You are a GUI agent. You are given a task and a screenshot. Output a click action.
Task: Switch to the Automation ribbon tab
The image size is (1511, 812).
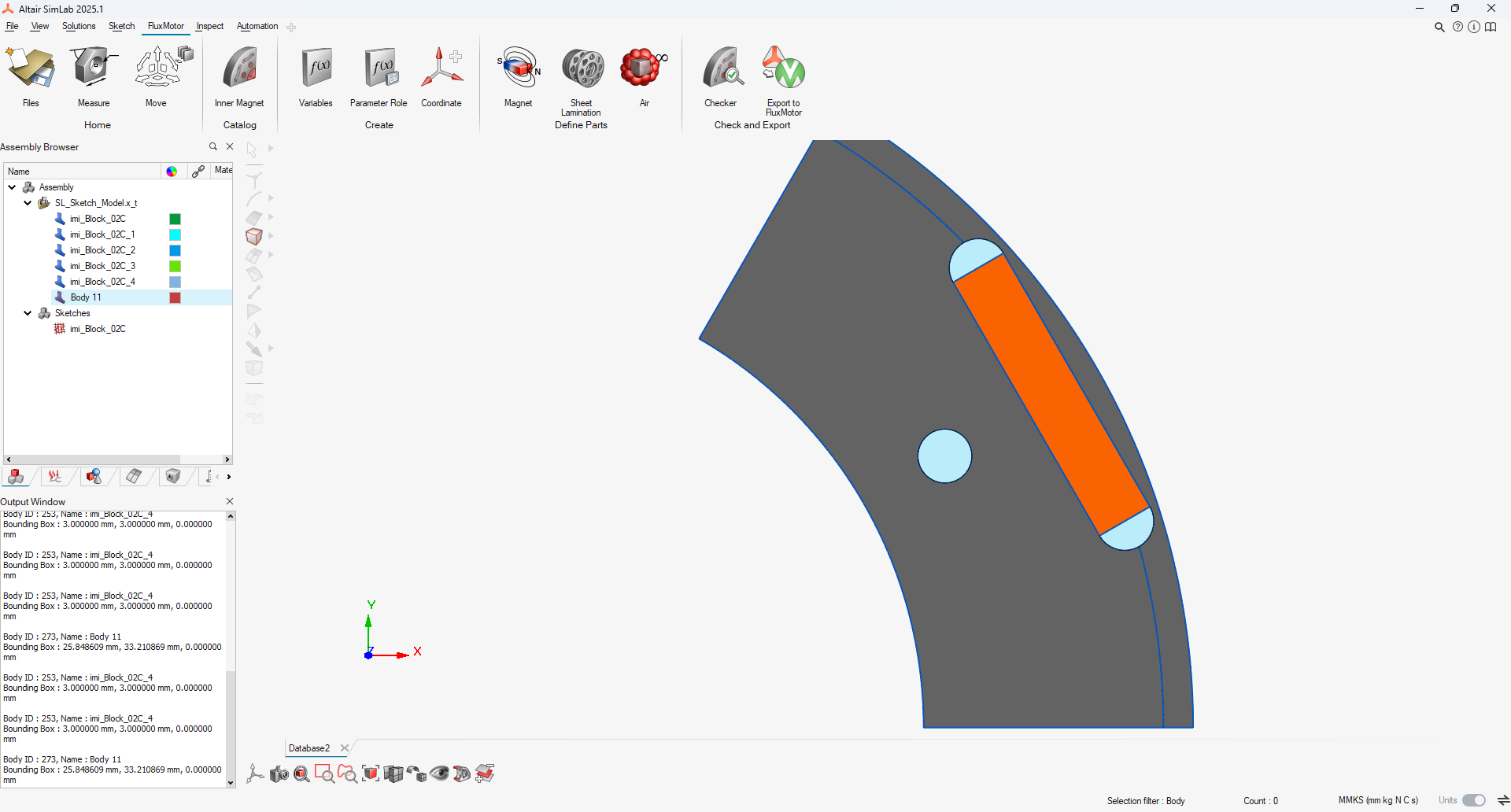[x=257, y=26]
